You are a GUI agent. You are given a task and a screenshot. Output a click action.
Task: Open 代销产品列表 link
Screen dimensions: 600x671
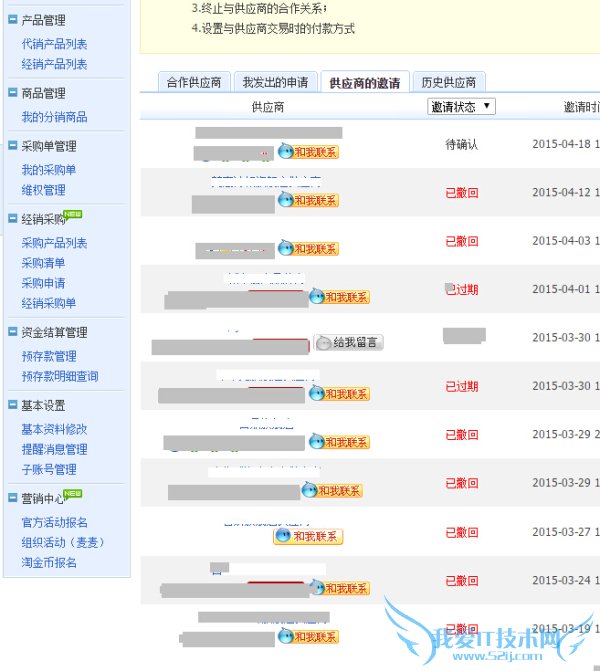54,44
